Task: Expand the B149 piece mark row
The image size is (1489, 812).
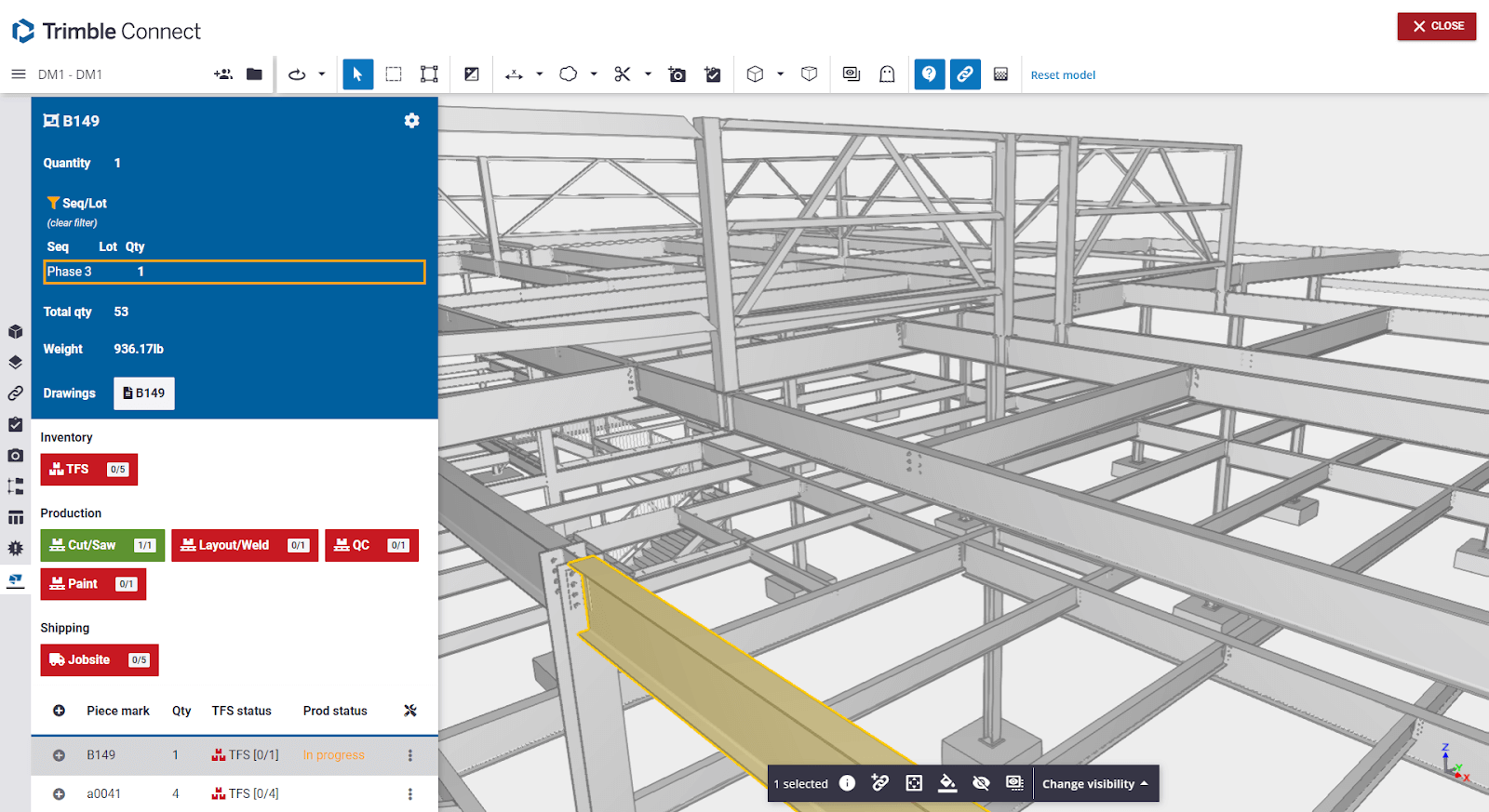Action: pyautogui.click(x=59, y=755)
